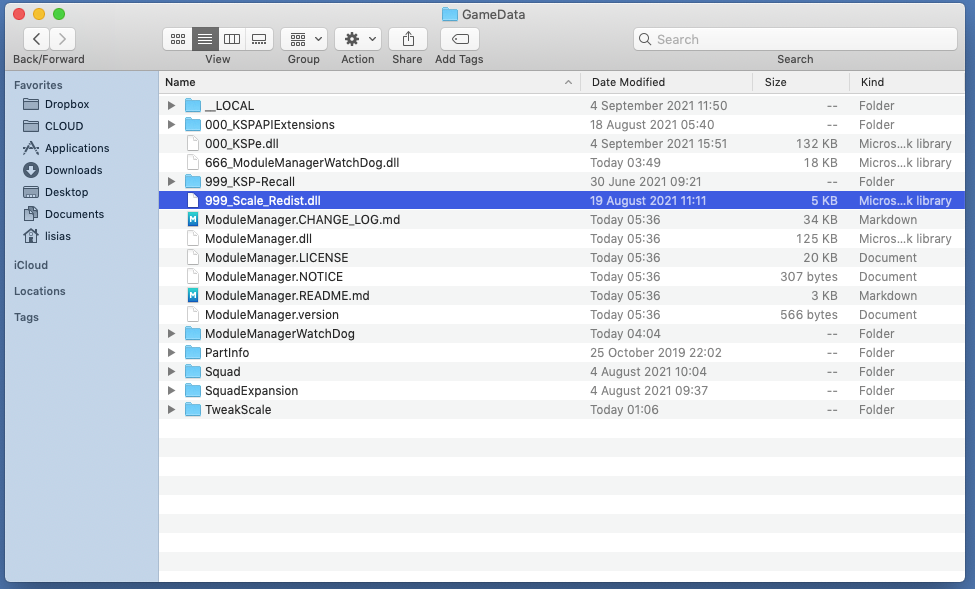Focus the Search field
Image resolution: width=975 pixels, height=589 pixels.
(795, 39)
